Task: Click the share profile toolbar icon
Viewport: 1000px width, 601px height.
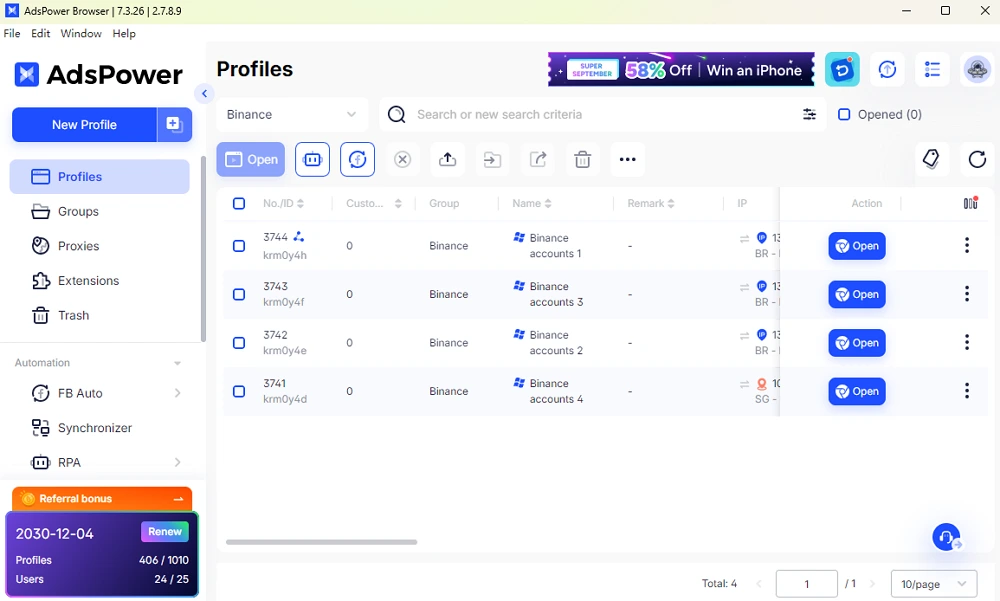Action: tap(538, 160)
